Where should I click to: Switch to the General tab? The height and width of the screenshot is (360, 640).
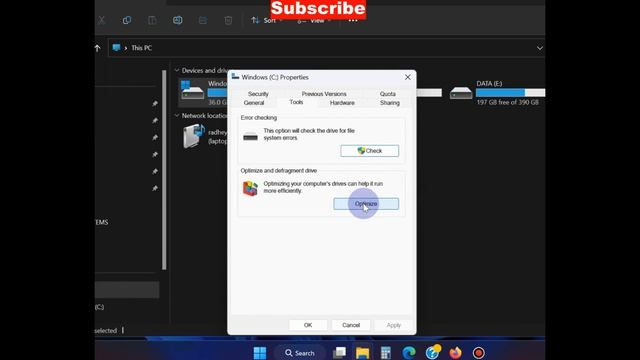click(x=253, y=103)
